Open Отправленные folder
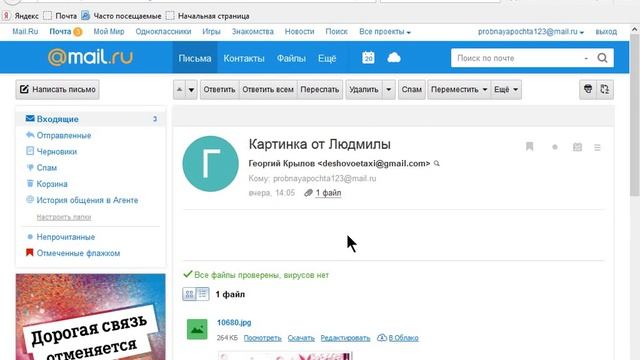The image size is (640, 360). (x=64, y=135)
